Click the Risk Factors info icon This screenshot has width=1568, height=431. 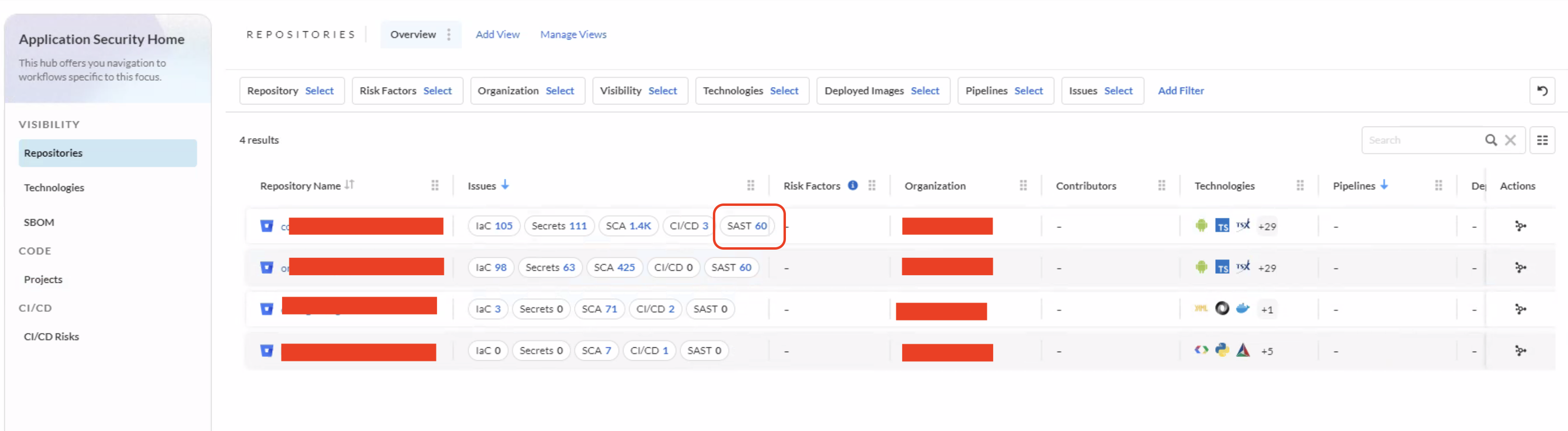(x=853, y=185)
